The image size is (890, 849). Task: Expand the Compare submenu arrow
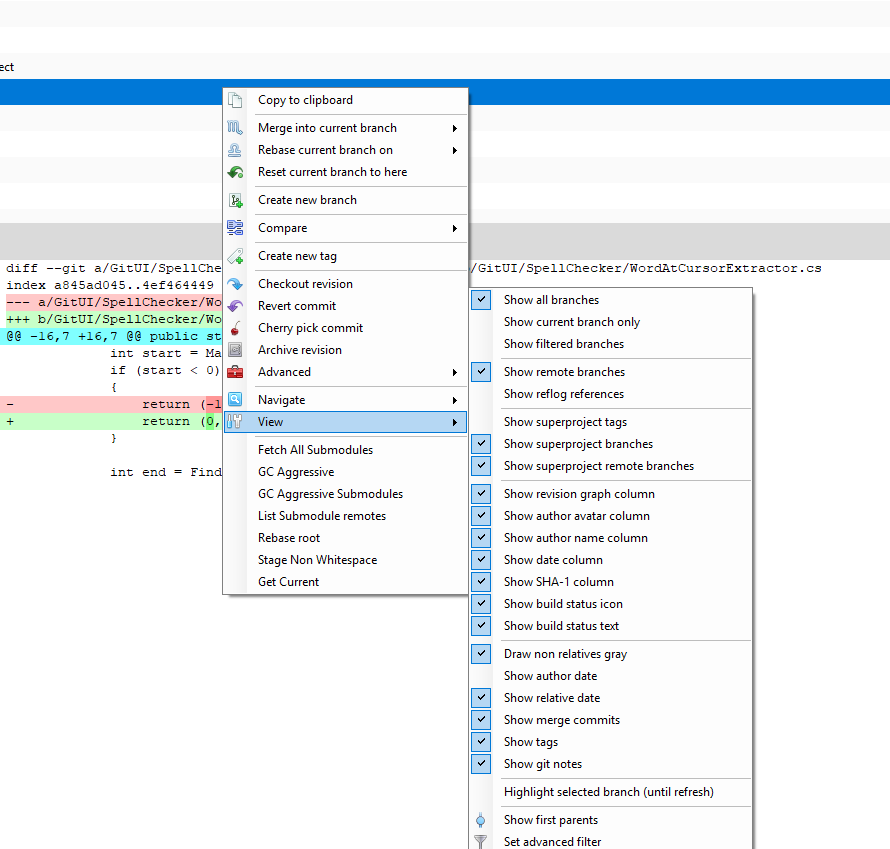[455, 228]
